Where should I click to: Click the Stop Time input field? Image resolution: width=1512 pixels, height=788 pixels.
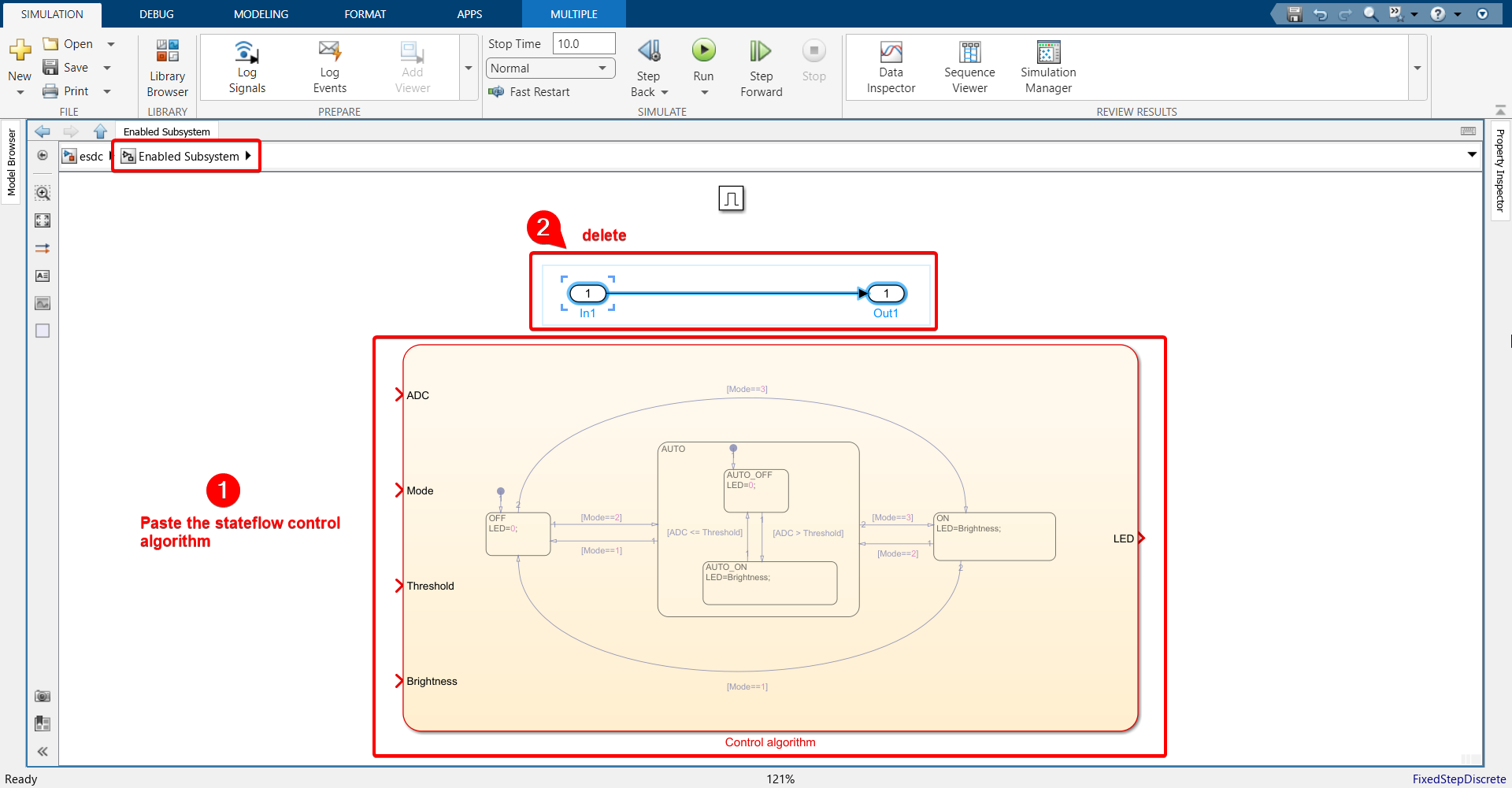click(584, 44)
